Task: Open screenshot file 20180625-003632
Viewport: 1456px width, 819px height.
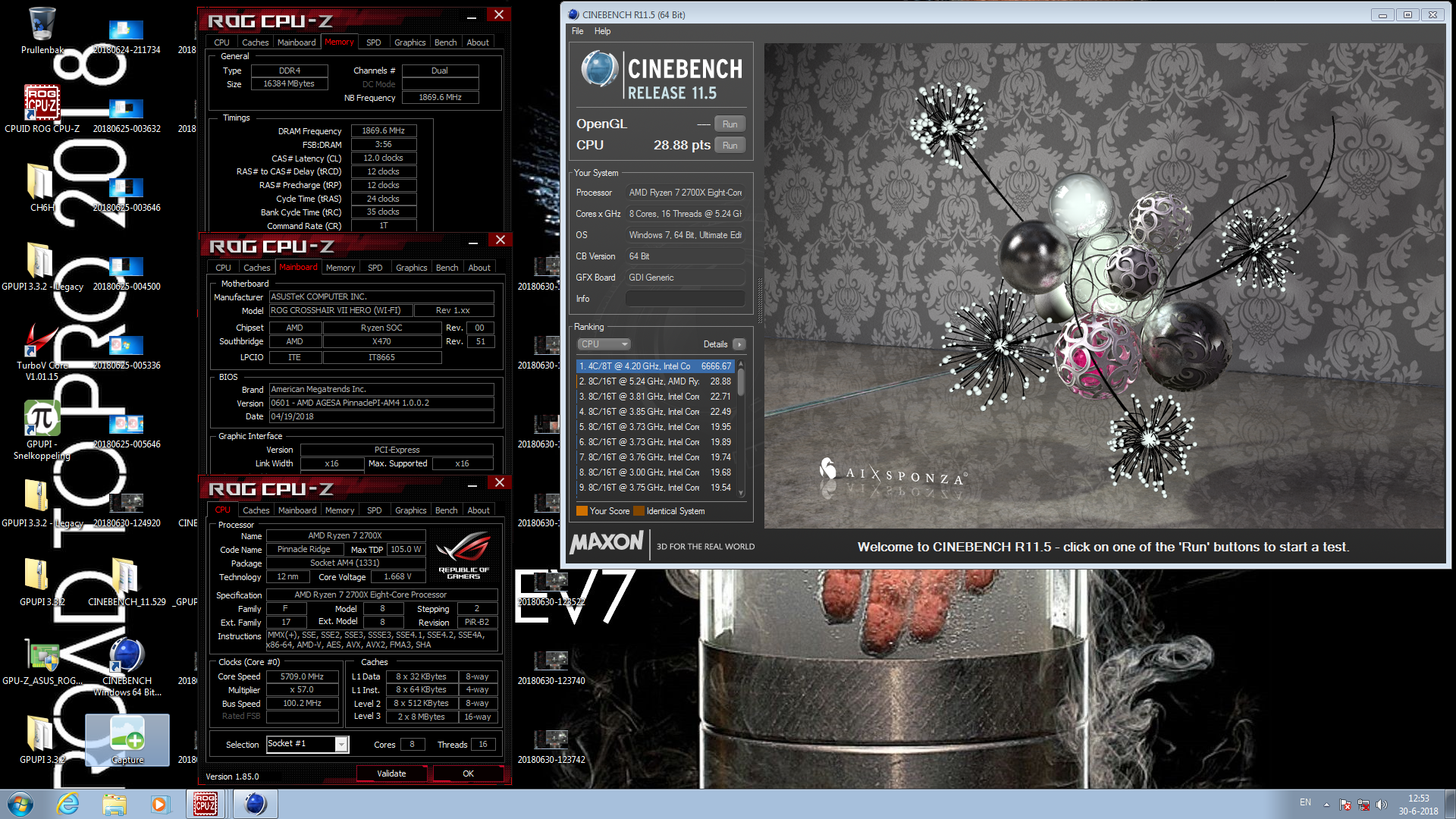Action: click(x=127, y=115)
